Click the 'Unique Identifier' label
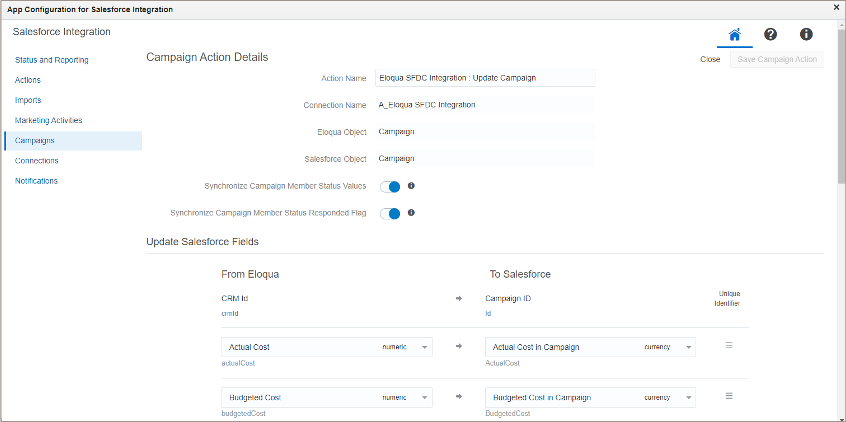 (x=729, y=299)
